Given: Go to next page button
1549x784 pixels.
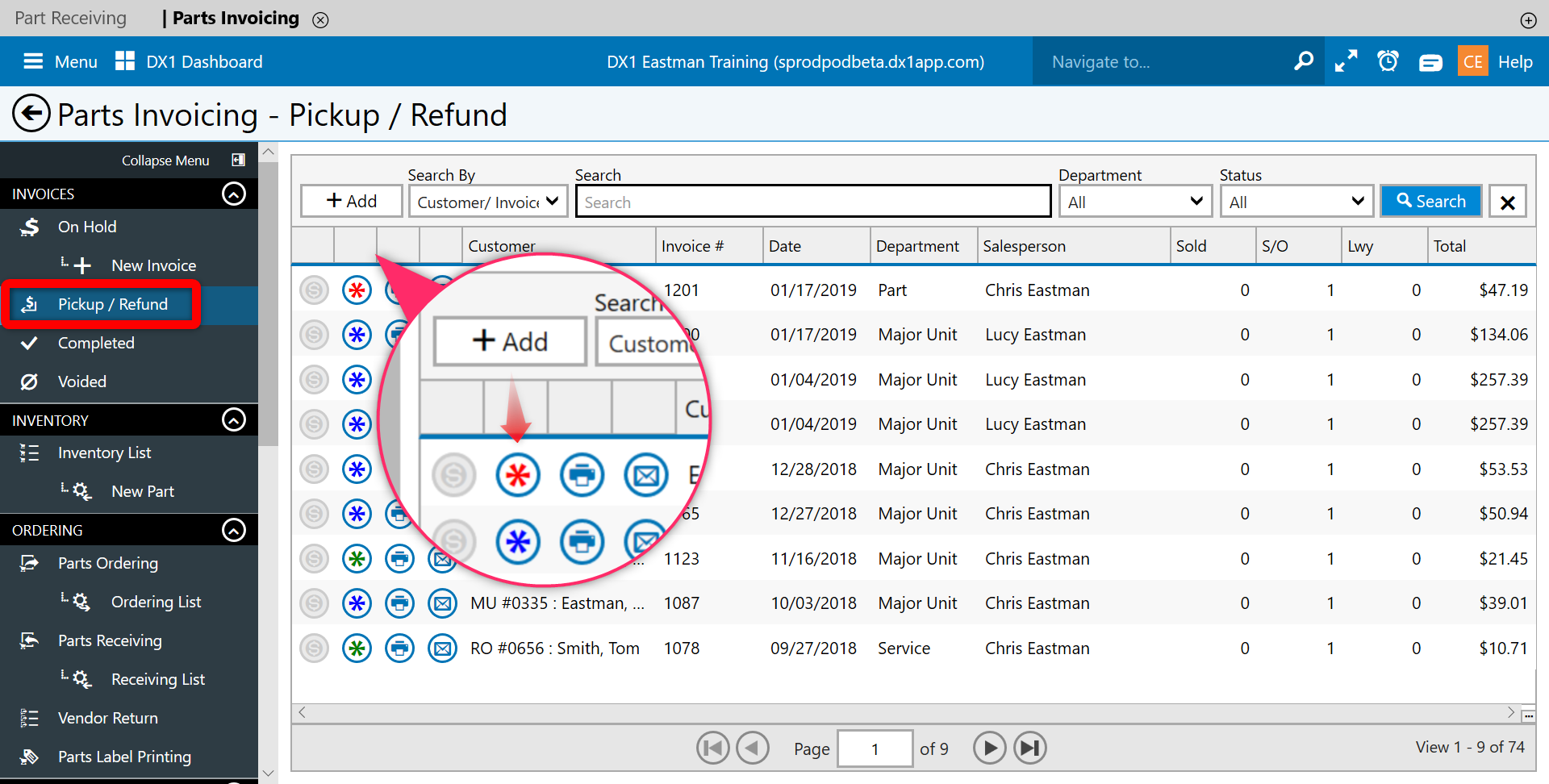Looking at the screenshot, I should (x=990, y=749).
